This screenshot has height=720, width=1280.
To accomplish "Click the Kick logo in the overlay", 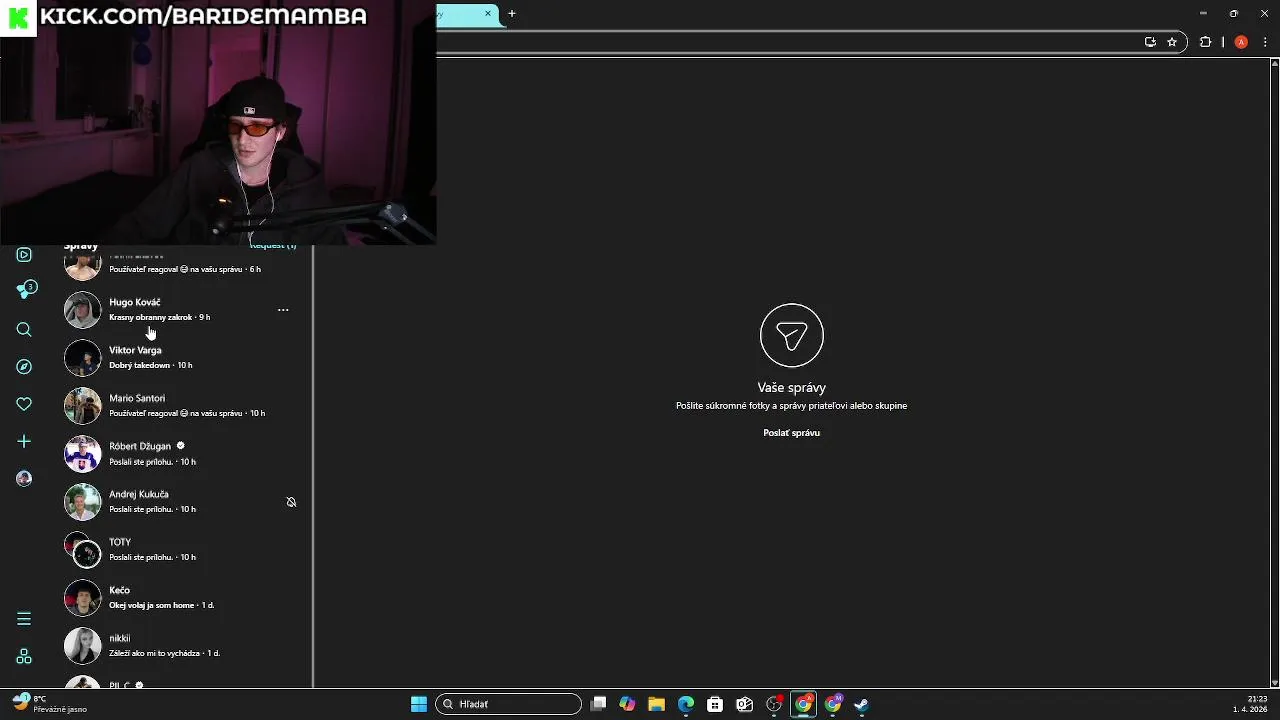I will (x=18, y=17).
